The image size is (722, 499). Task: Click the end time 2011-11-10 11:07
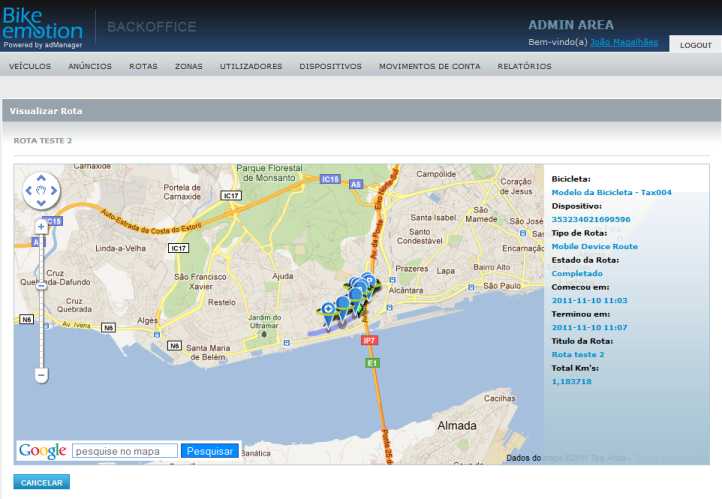click(589, 328)
